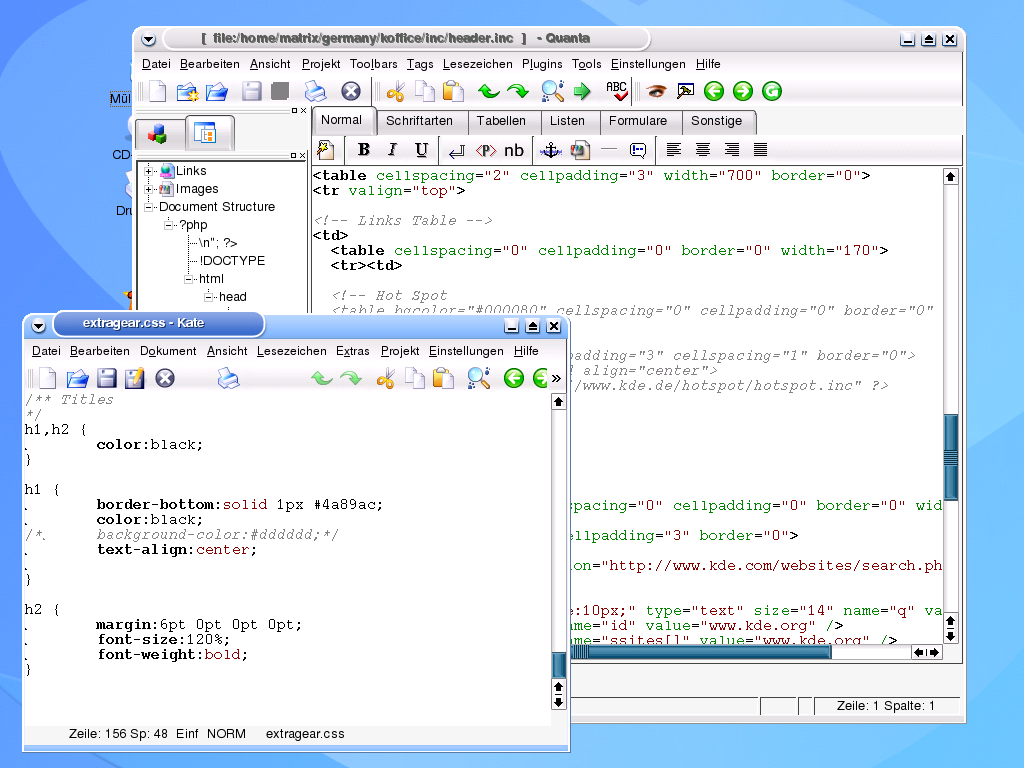Image resolution: width=1024 pixels, height=768 pixels.
Task: Click the magnifier find icon in Quanta's toolbar
Action: (x=552, y=91)
